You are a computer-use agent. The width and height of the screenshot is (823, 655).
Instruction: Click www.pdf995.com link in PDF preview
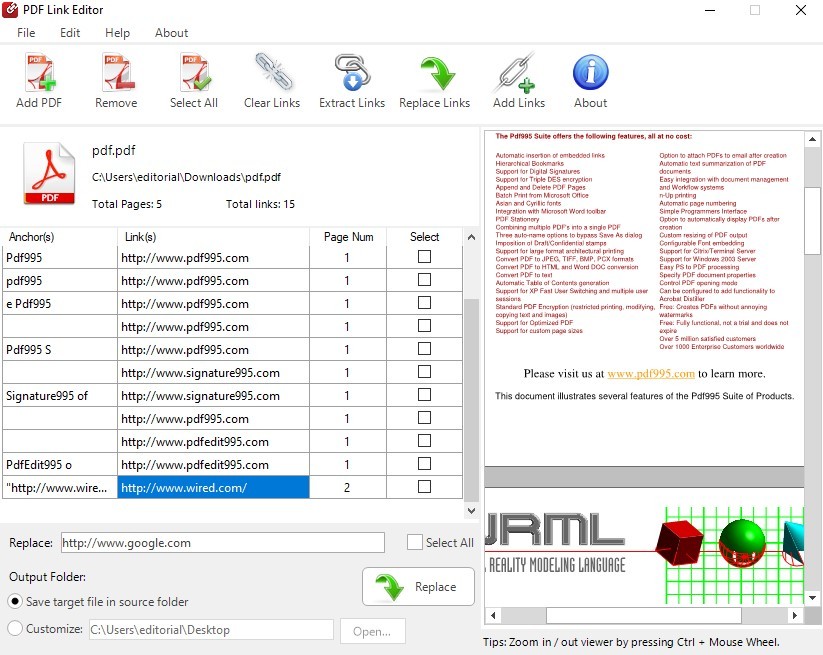click(x=651, y=374)
